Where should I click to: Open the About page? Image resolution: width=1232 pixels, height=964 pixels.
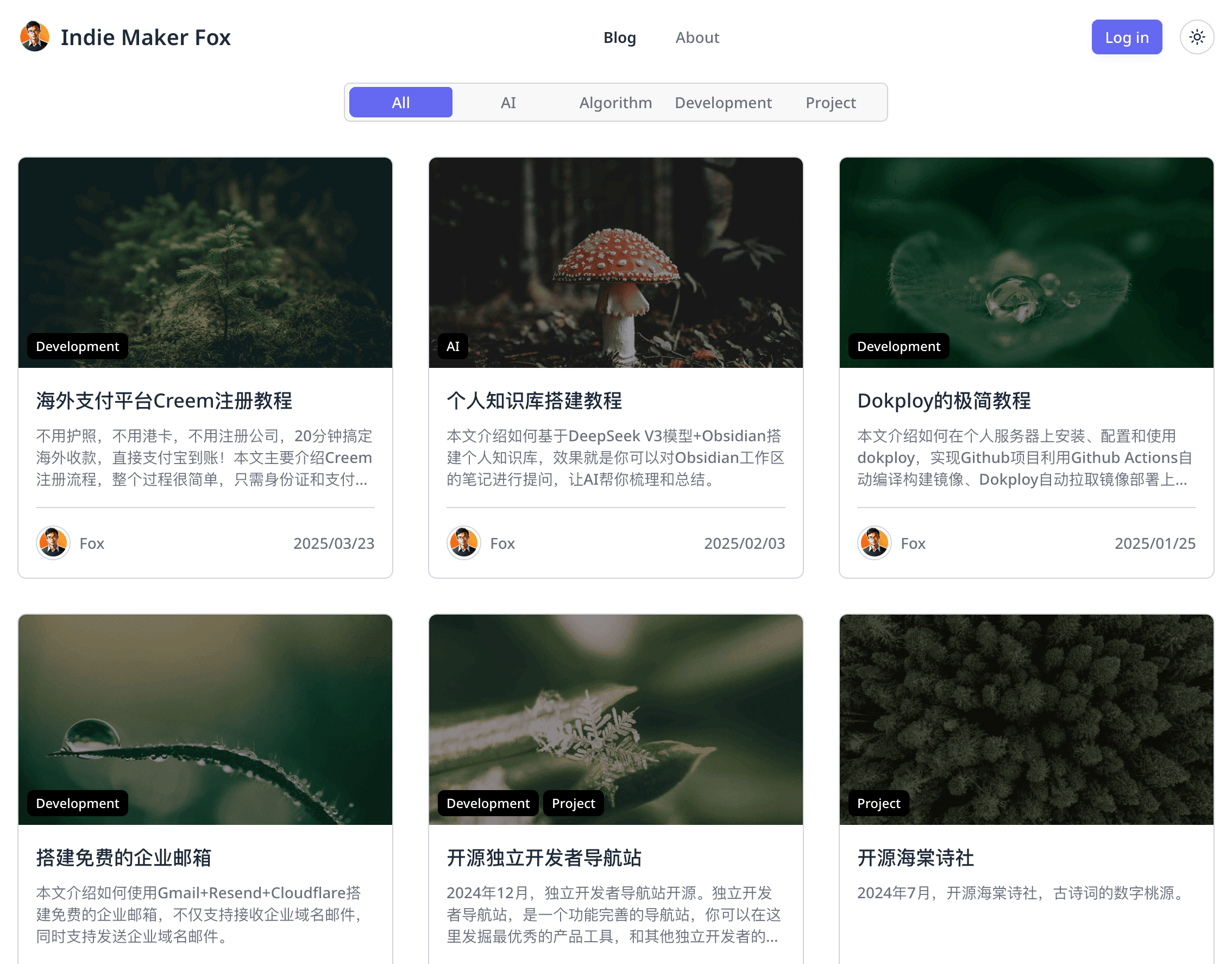(697, 37)
